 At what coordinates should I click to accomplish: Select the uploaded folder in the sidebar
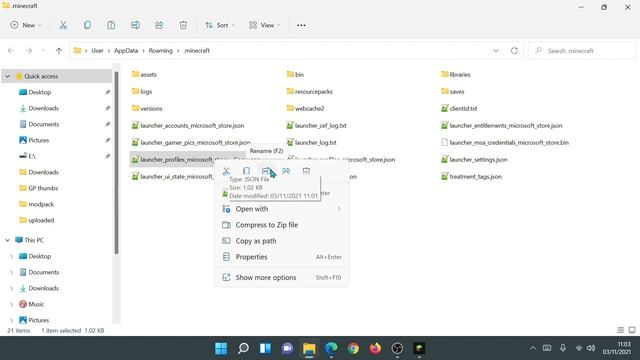tap(41, 220)
